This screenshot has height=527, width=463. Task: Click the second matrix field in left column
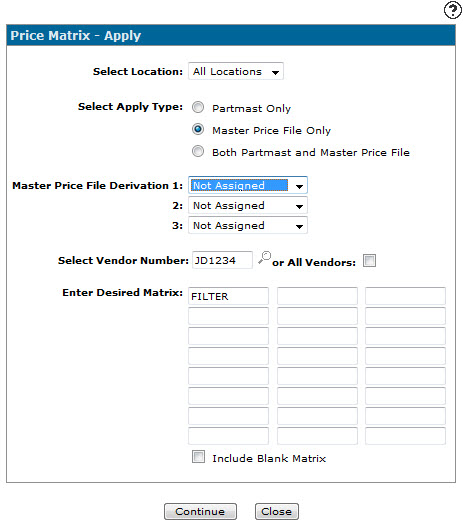(x=228, y=316)
